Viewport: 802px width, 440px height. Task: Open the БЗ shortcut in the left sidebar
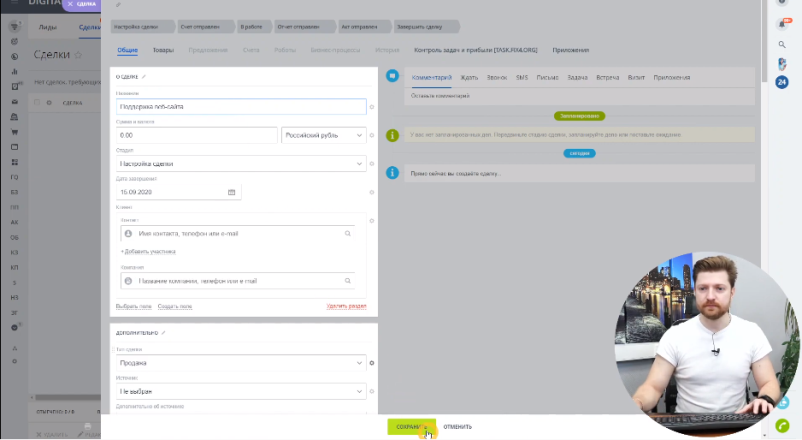[x=14, y=192]
